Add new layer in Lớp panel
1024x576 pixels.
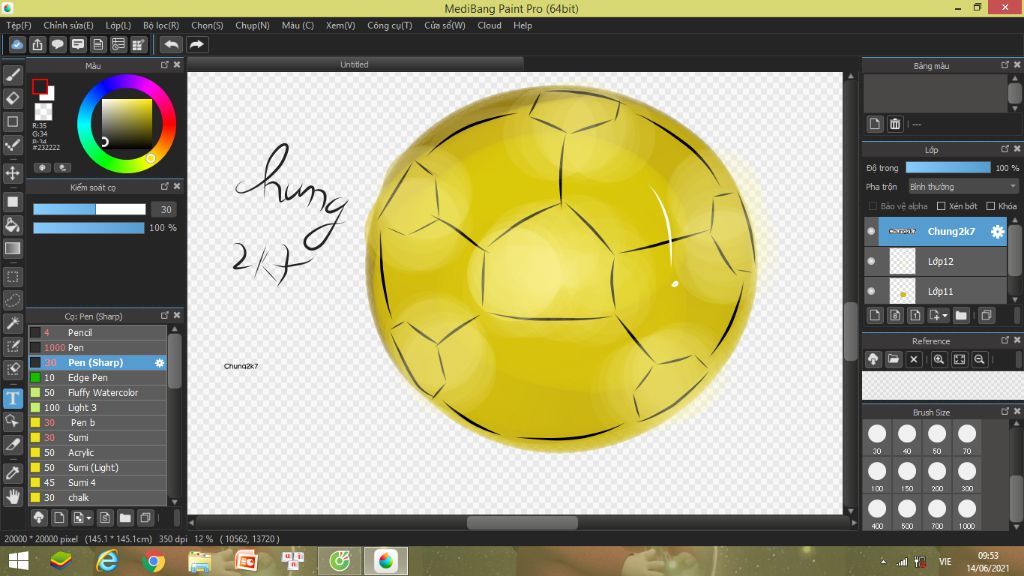point(874,315)
